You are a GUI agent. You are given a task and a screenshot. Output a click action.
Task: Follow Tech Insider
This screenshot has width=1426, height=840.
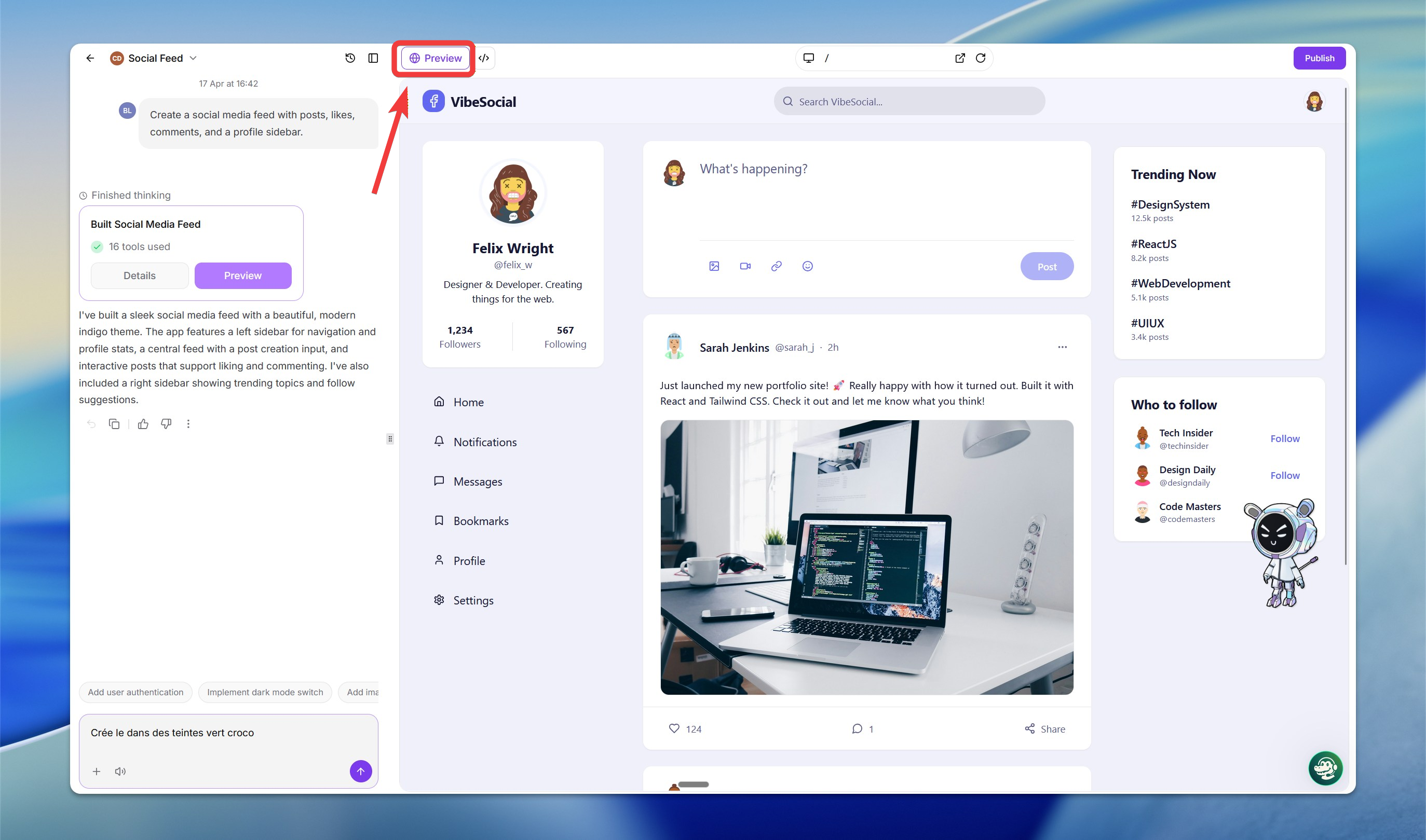point(1284,439)
